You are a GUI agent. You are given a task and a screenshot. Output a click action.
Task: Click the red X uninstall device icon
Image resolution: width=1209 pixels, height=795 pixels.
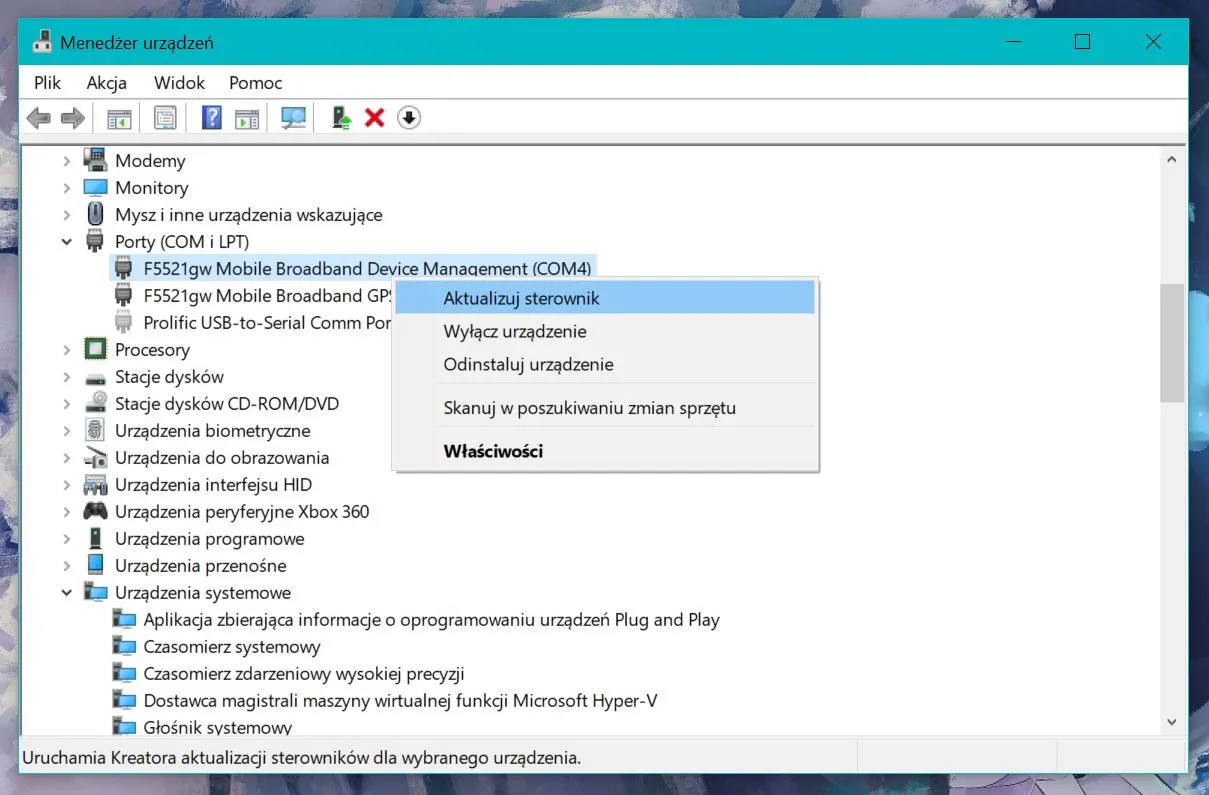(375, 118)
